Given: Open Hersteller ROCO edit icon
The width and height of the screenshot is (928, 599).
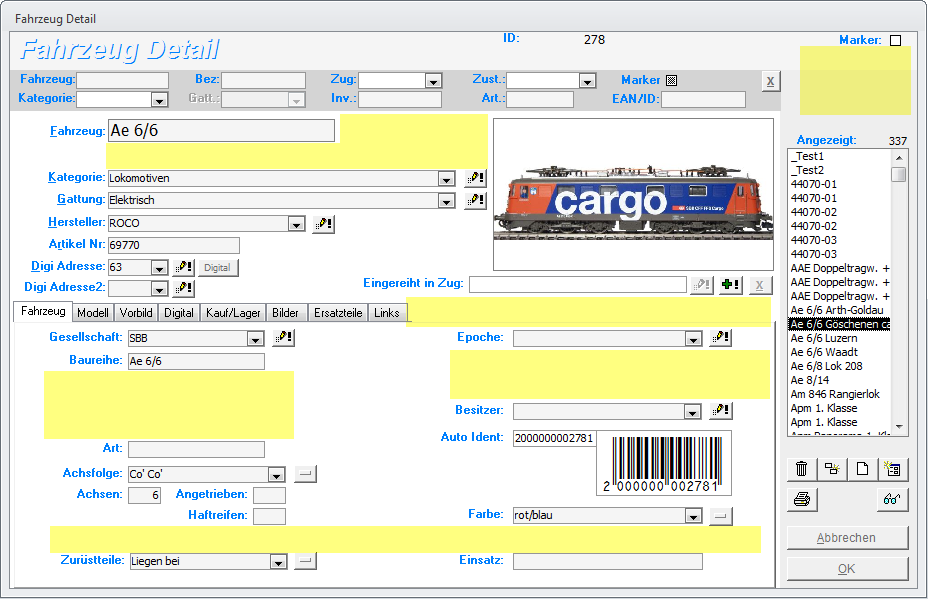Looking at the screenshot, I should 323,224.
